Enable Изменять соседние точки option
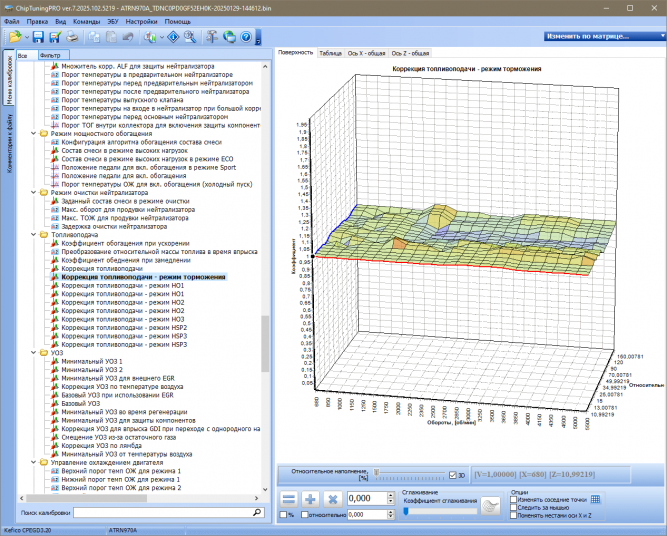The width and height of the screenshot is (667, 536). [513, 499]
